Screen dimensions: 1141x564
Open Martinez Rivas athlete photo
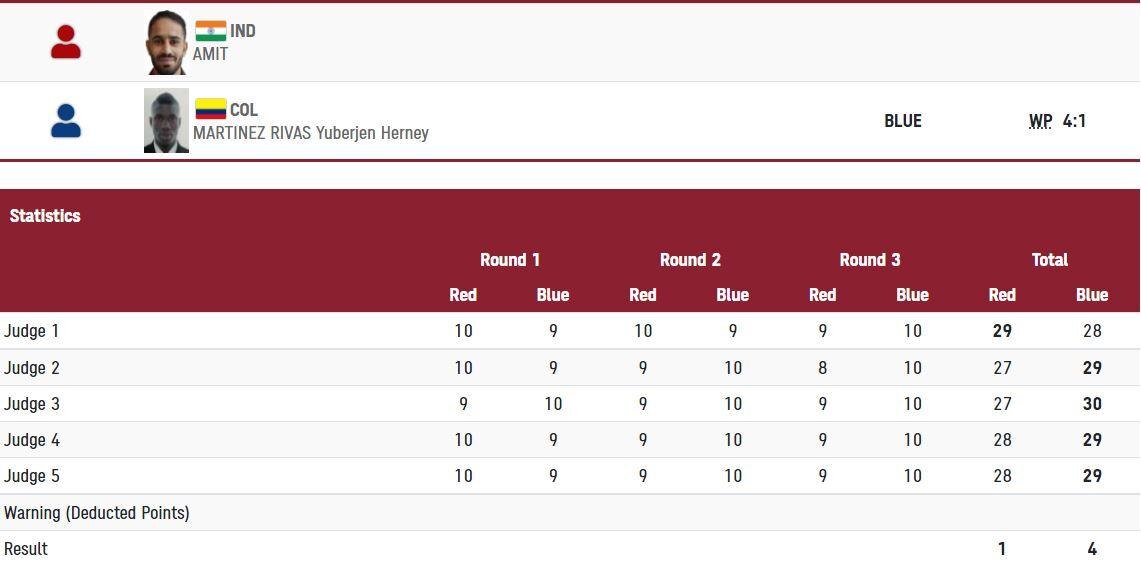click(166, 121)
